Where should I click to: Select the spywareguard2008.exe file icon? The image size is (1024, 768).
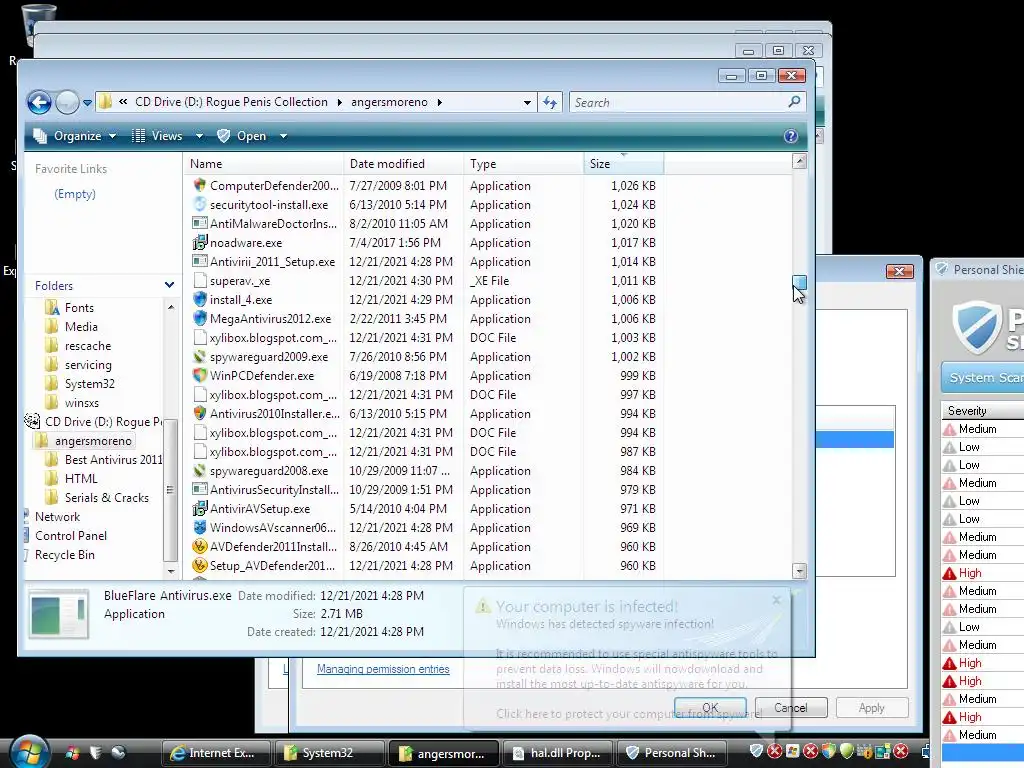[200, 471]
